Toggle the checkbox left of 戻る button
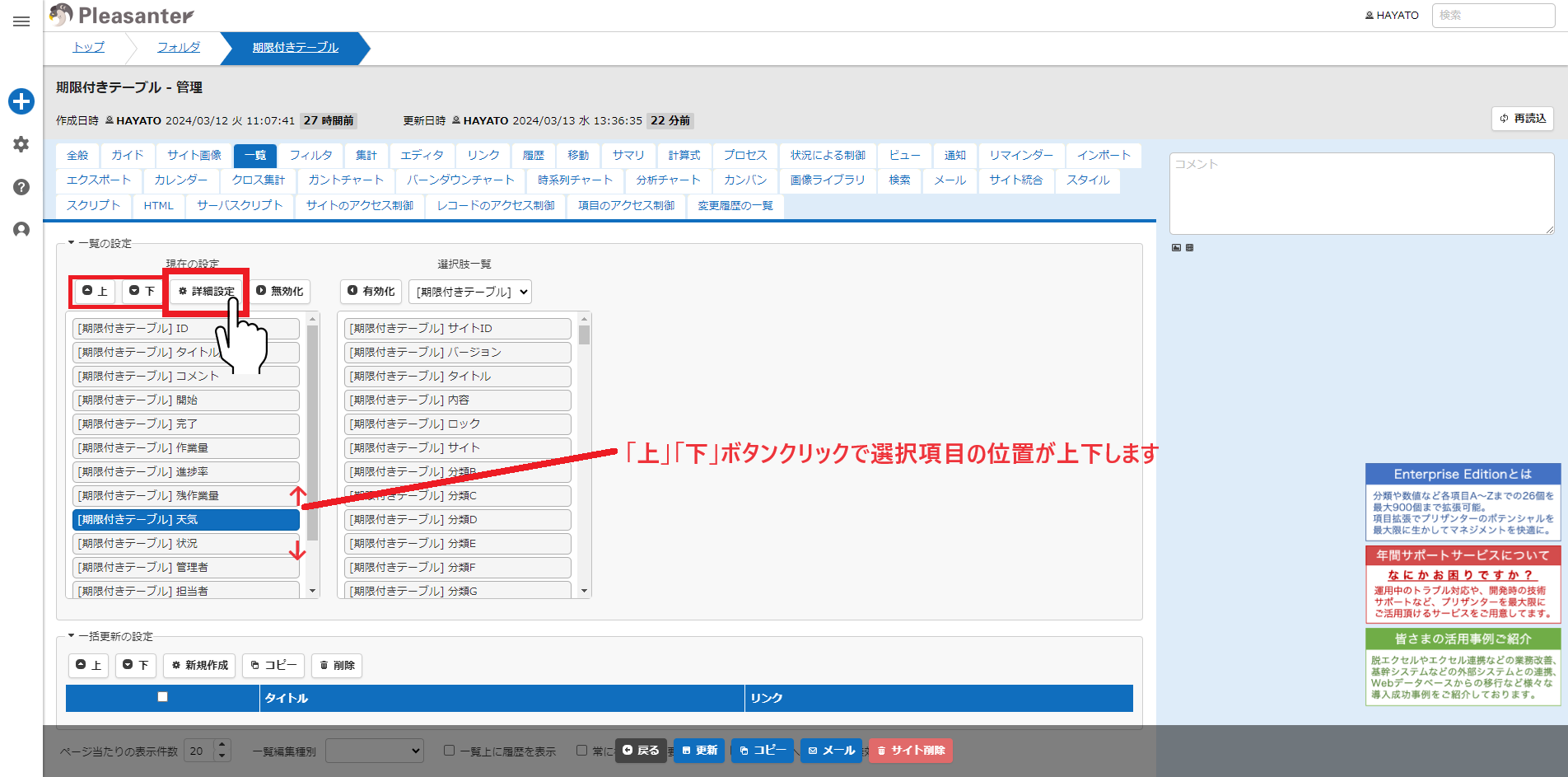 coord(581,751)
